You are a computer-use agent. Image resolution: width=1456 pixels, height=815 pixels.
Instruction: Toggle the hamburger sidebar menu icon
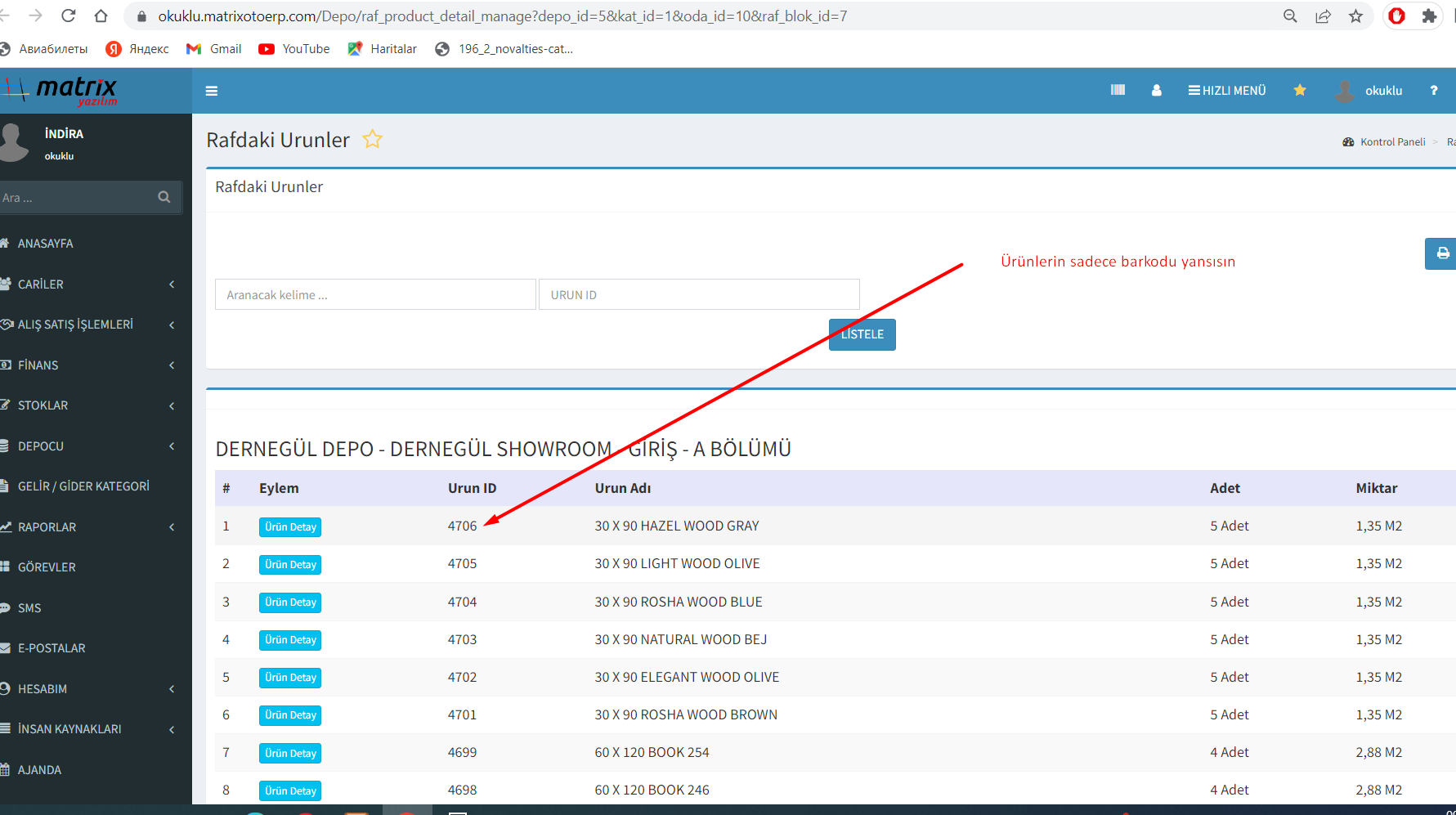coord(212,91)
